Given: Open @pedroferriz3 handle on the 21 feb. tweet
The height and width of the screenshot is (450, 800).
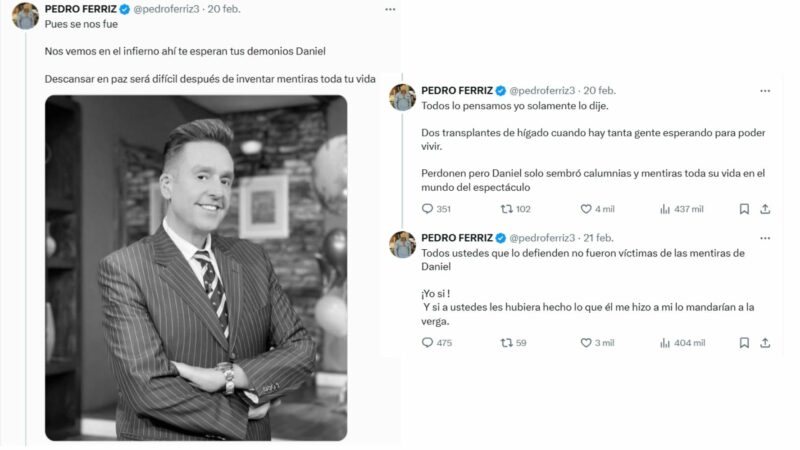Looking at the screenshot, I should point(542,238).
